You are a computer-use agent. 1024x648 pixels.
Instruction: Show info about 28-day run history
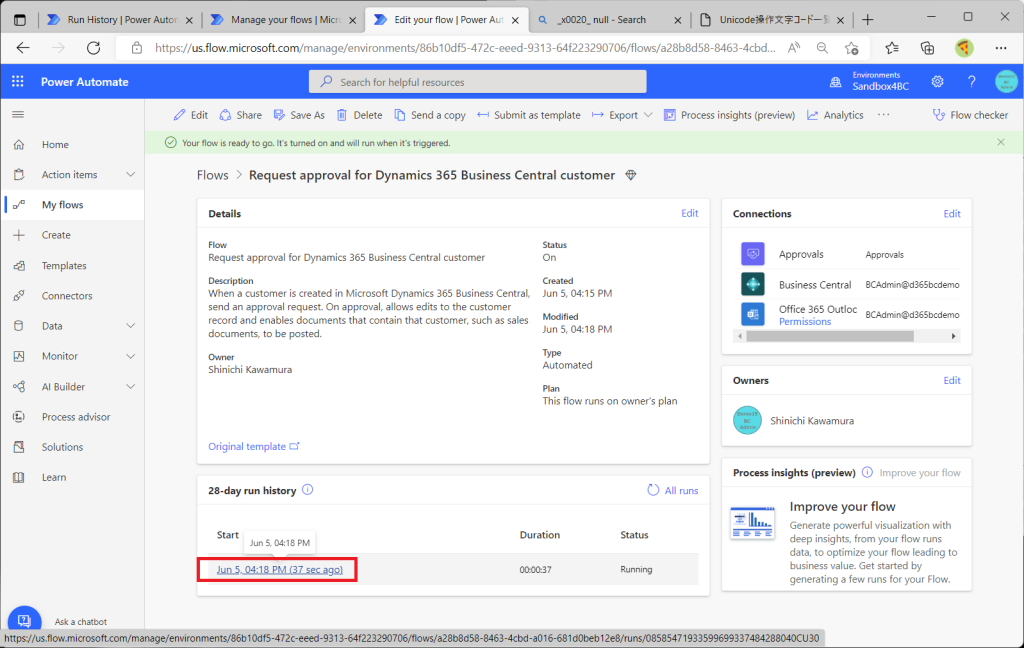coord(308,490)
